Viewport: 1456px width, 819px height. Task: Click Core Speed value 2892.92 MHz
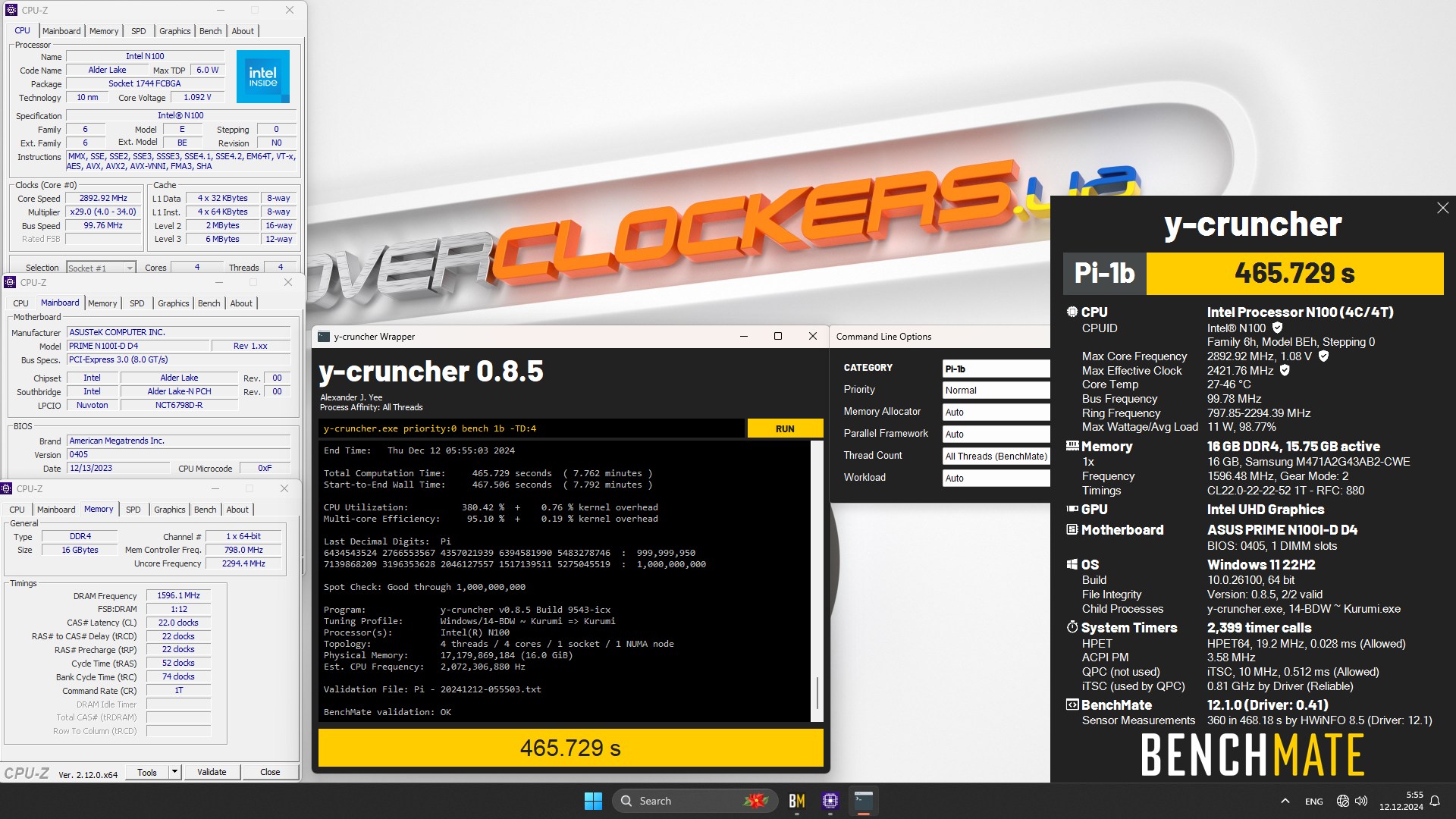pyautogui.click(x=104, y=198)
